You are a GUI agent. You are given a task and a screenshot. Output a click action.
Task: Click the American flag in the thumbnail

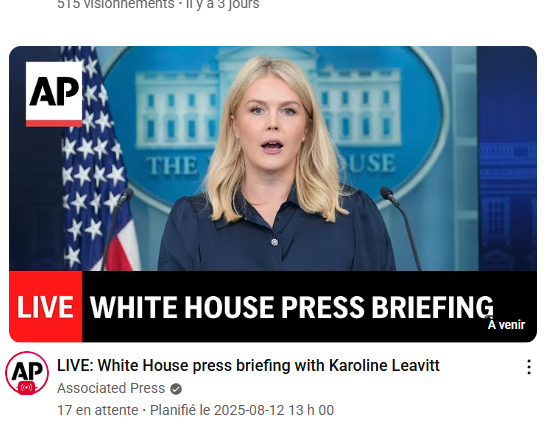click(95, 159)
